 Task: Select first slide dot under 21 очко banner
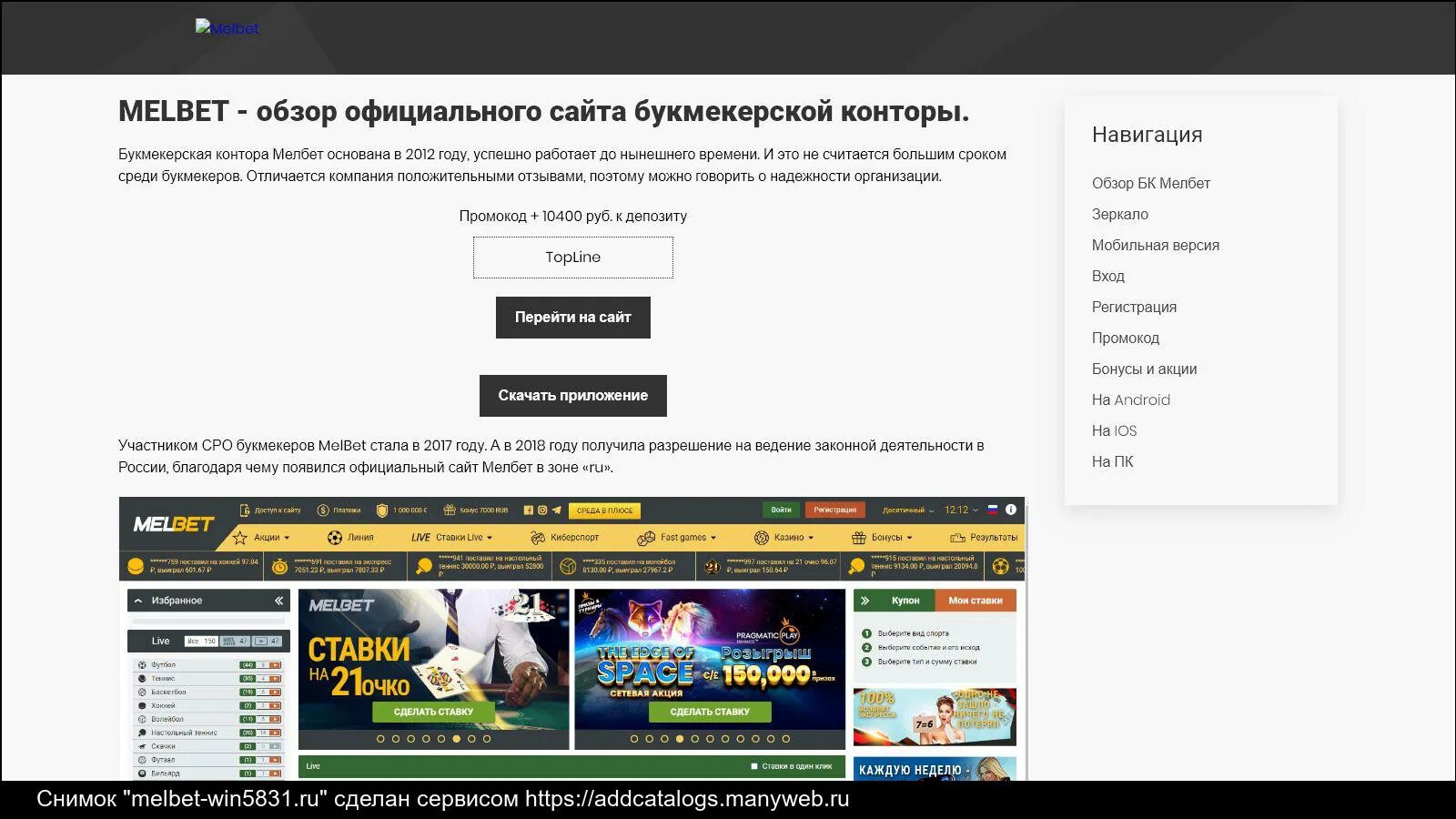pos(380,739)
